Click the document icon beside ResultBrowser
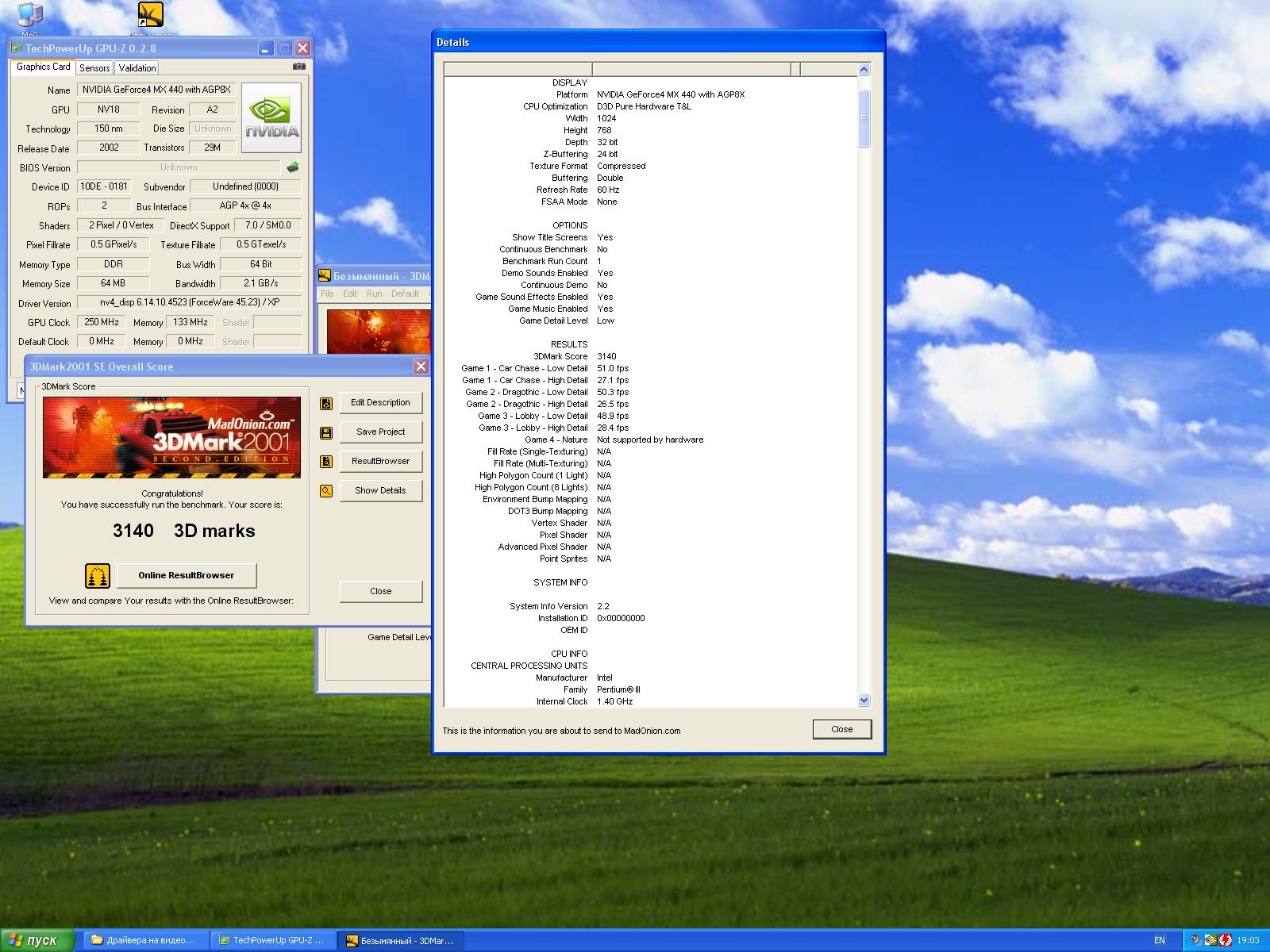 pyautogui.click(x=326, y=462)
